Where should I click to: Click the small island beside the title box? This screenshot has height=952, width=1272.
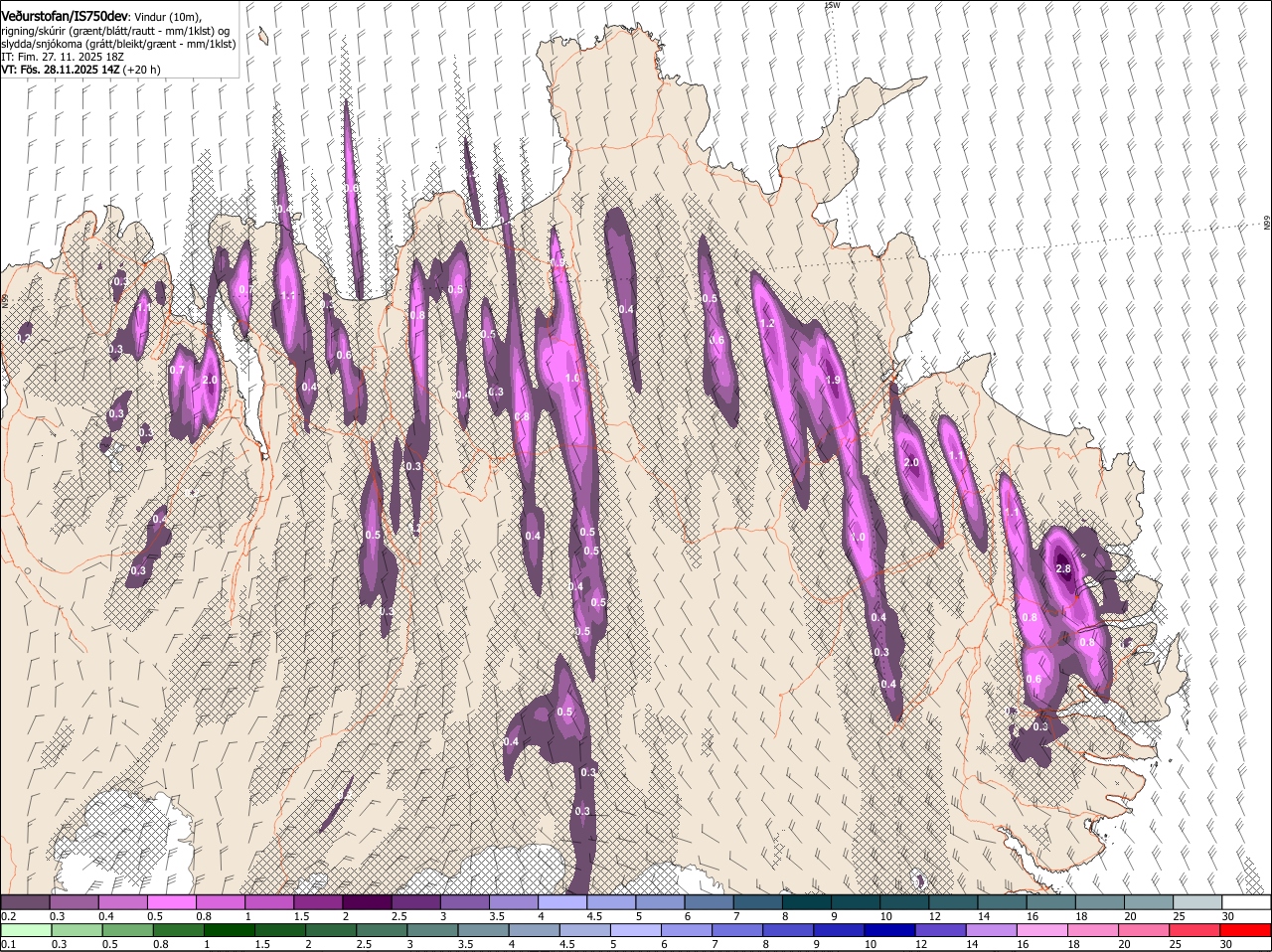pos(263,37)
